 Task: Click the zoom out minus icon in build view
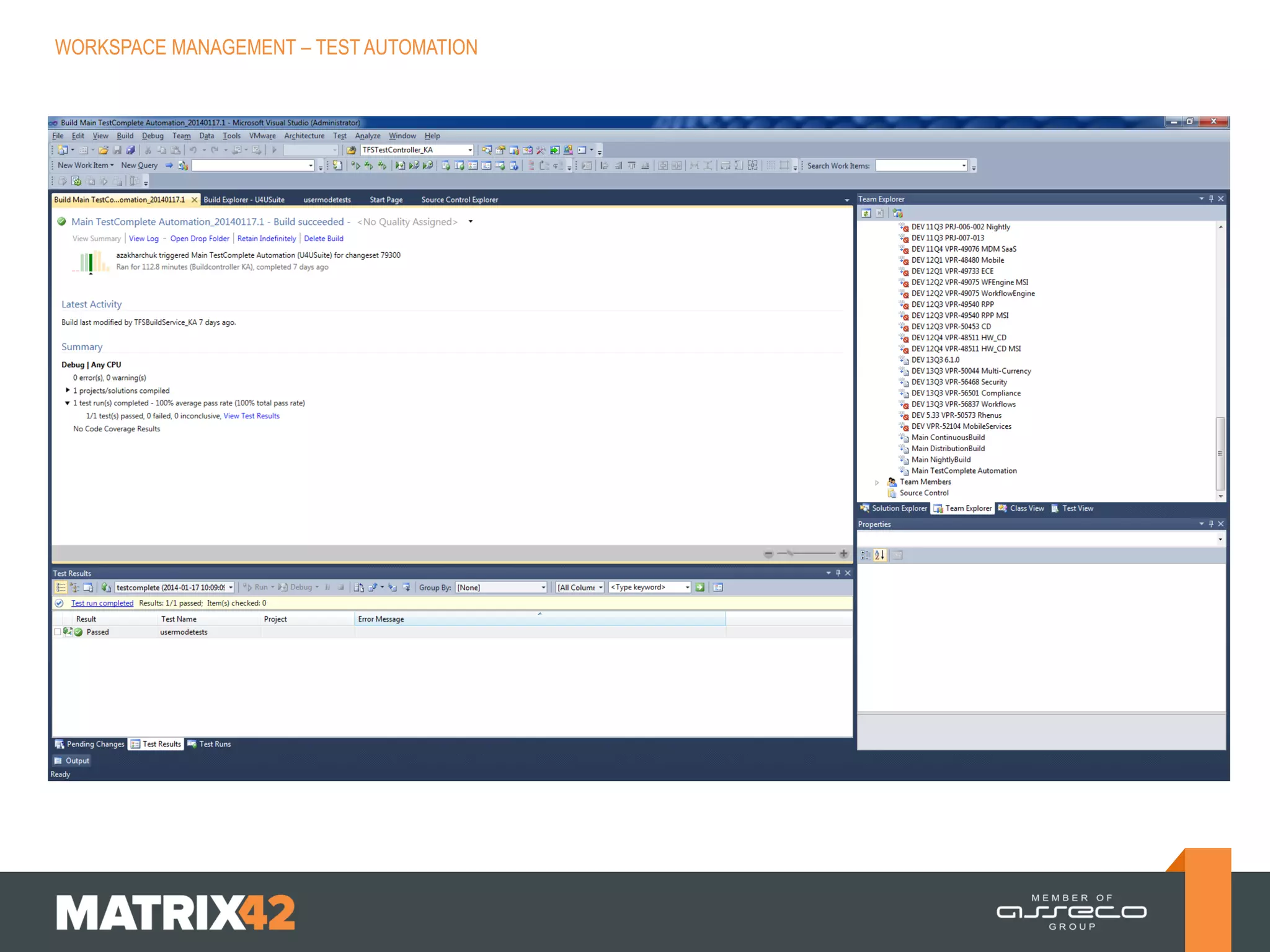tap(768, 554)
